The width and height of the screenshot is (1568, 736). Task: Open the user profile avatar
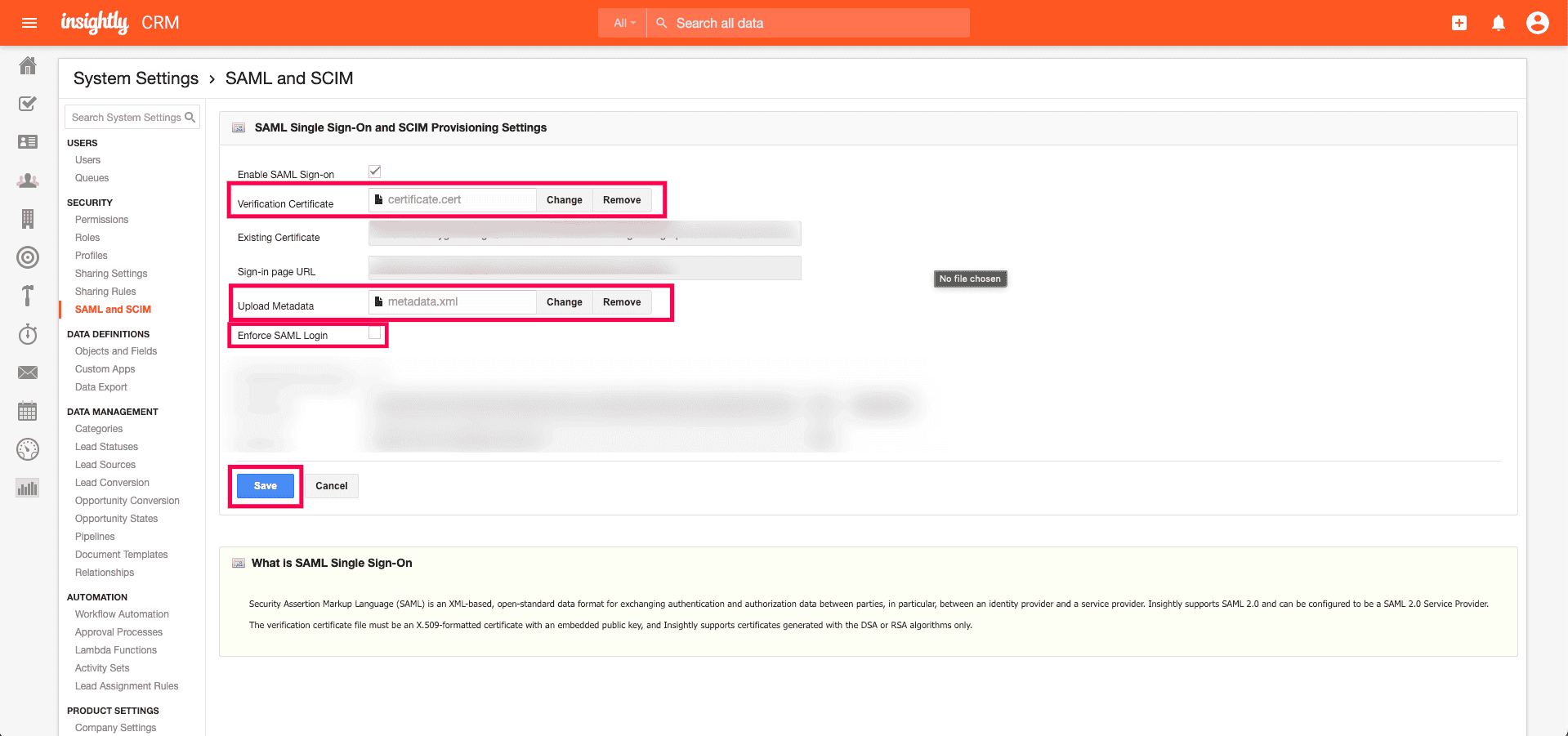click(1538, 22)
